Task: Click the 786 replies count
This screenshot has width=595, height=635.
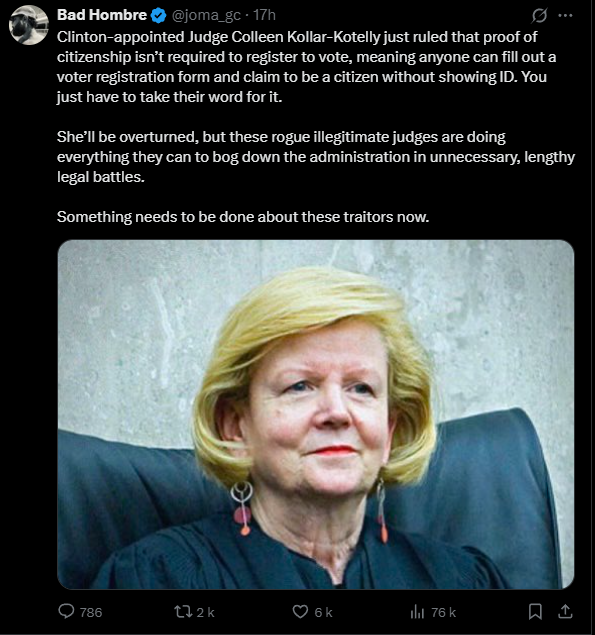Action: click(x=91, y=612)
